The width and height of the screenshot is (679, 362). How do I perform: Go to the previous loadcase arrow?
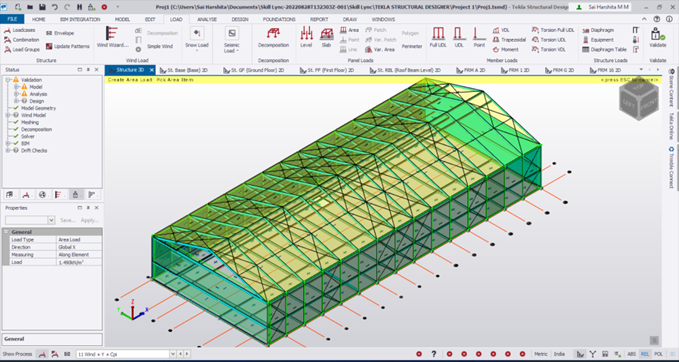tap(180, 354)
